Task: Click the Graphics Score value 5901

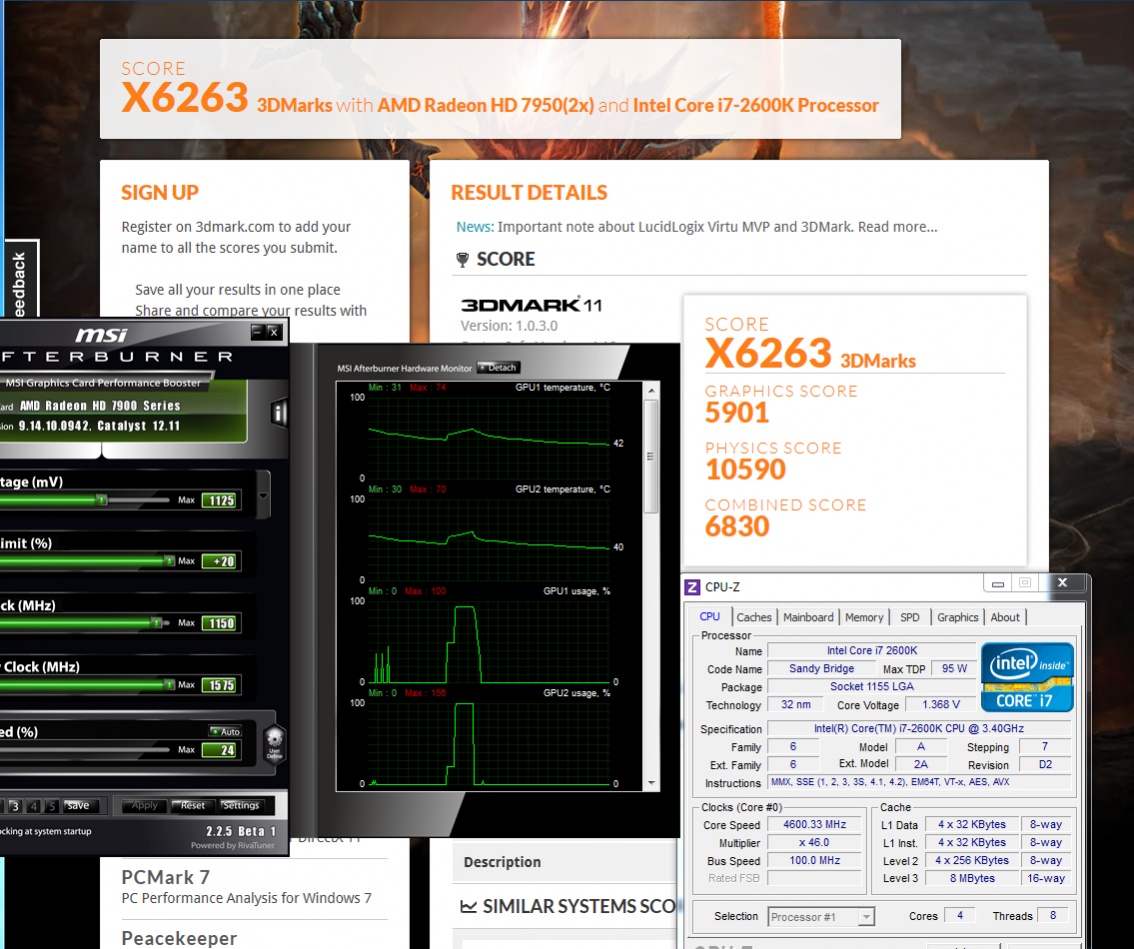Action: click(x=737, y=413)
